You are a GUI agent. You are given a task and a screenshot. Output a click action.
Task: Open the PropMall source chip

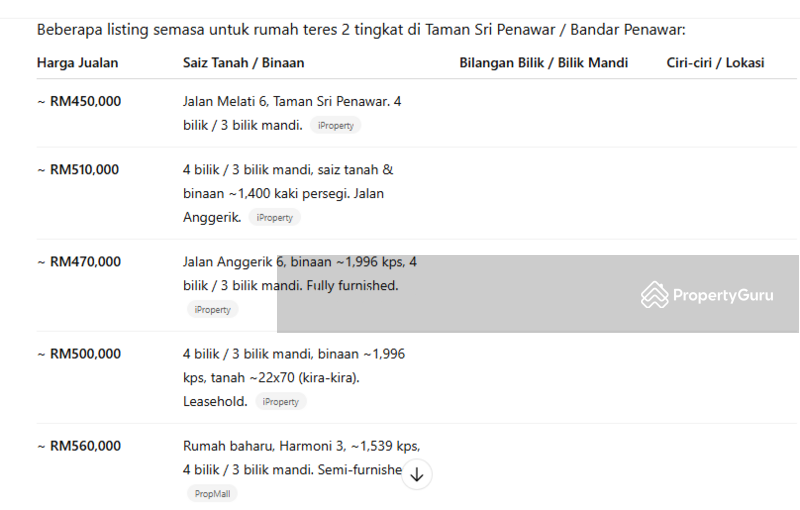tap(212, 494)
